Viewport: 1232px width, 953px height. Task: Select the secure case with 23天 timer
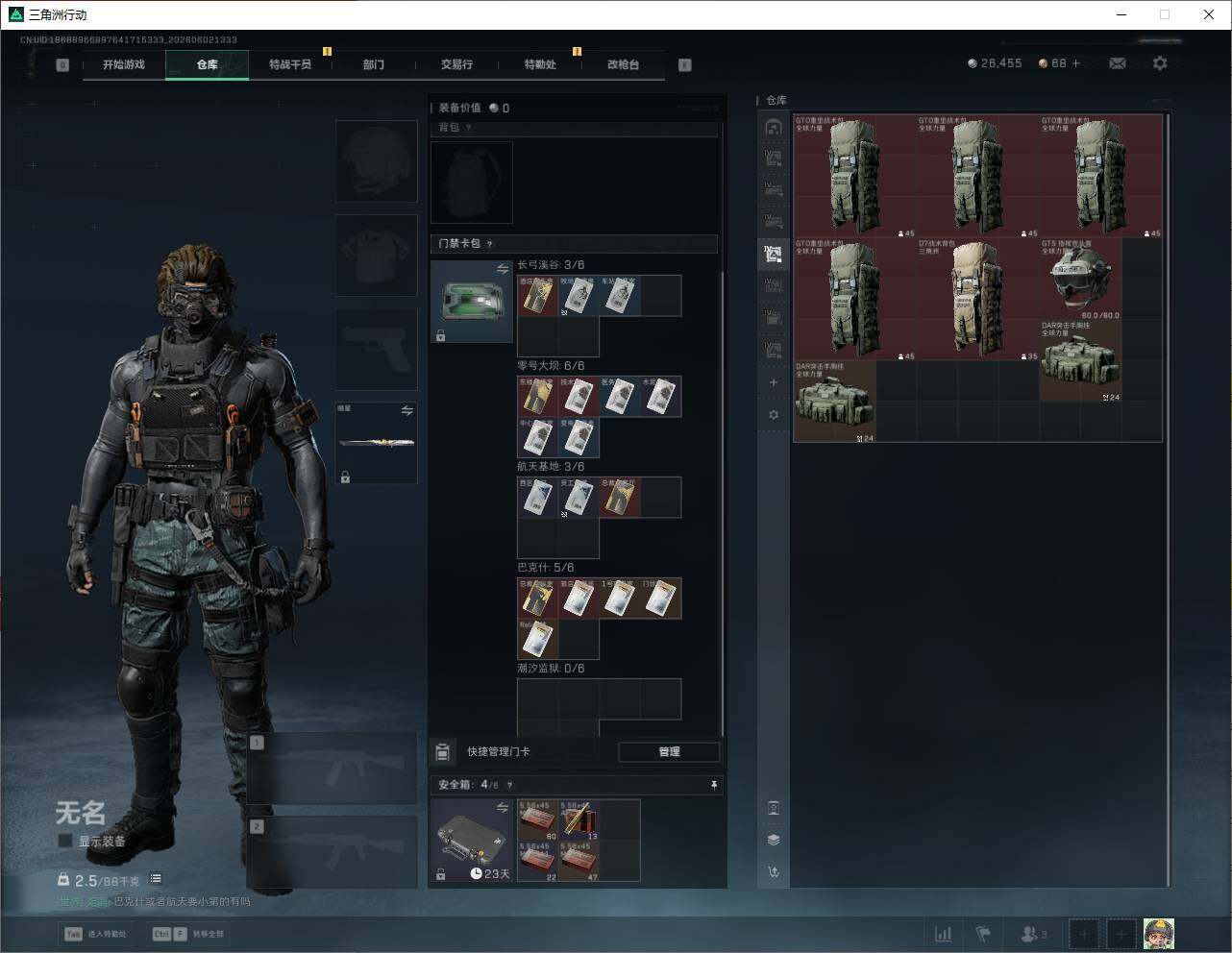point(472,841)
